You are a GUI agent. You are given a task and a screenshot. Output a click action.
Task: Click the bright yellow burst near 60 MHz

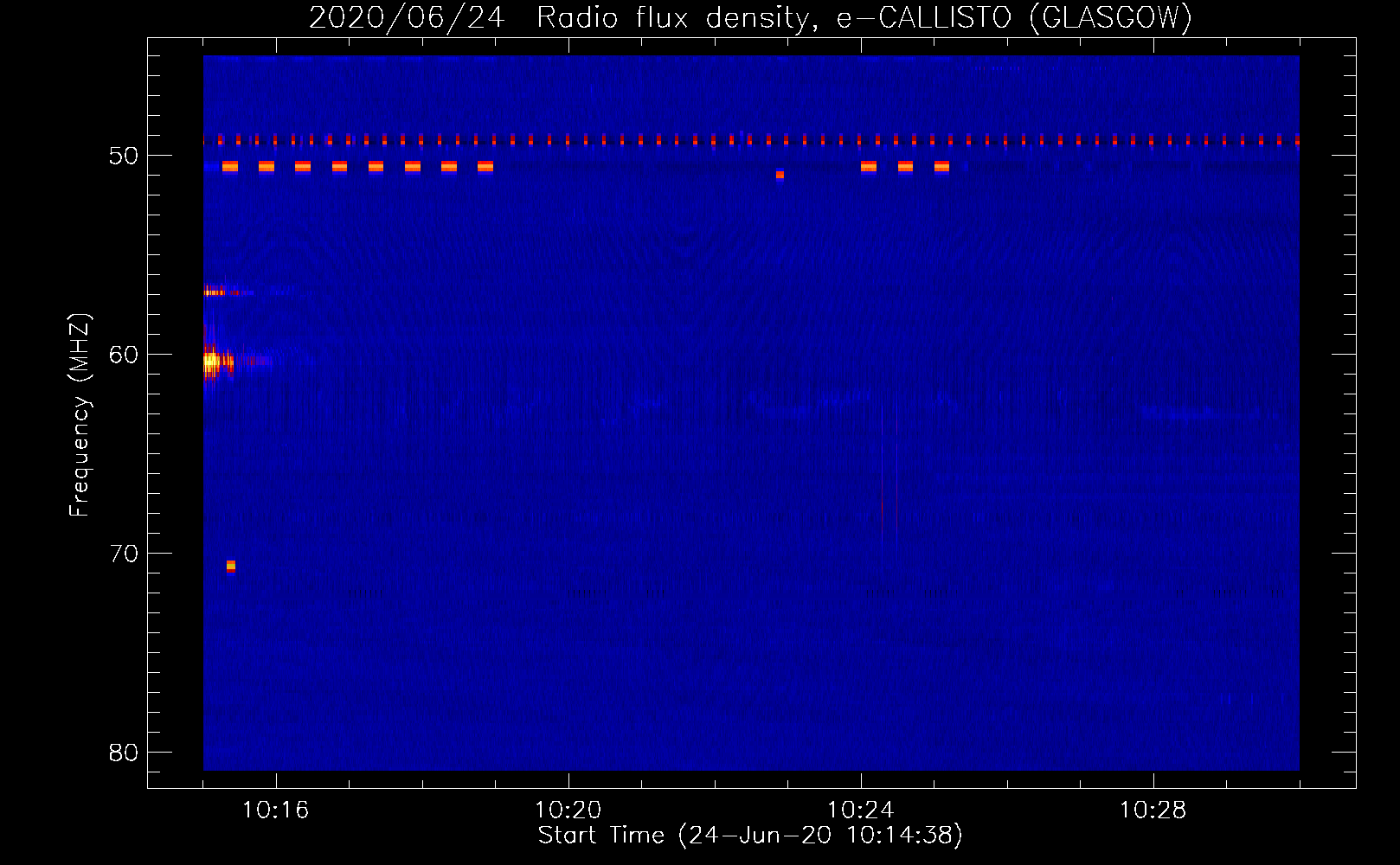216,362
